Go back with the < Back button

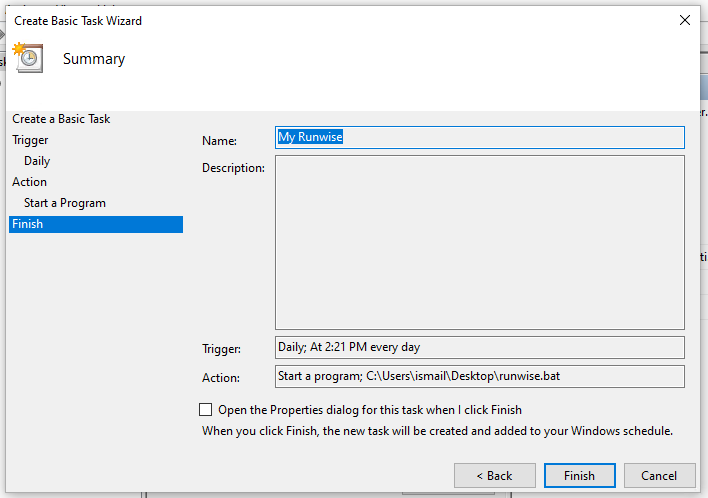494,475
